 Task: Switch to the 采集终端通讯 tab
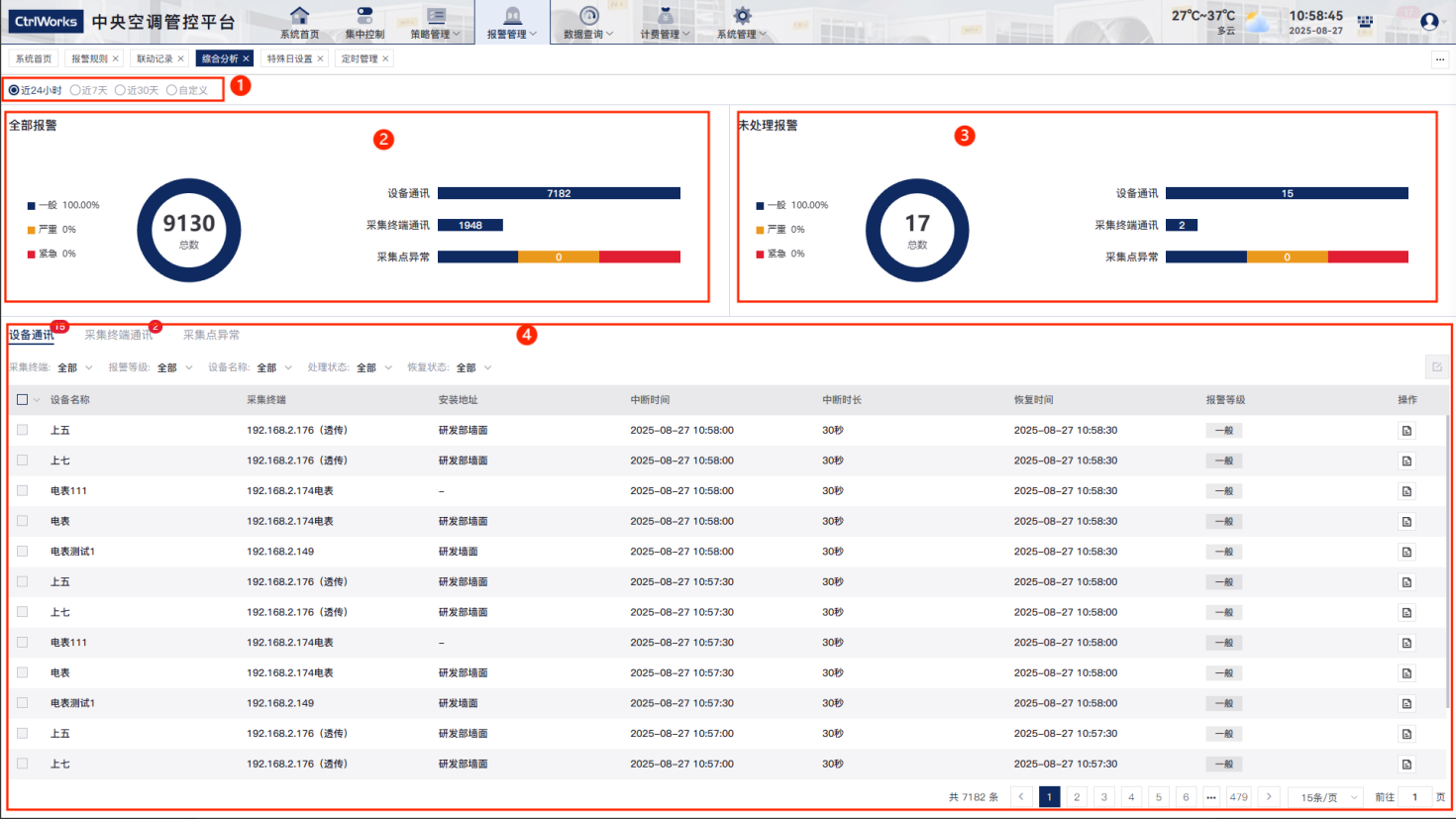point(119,336)
